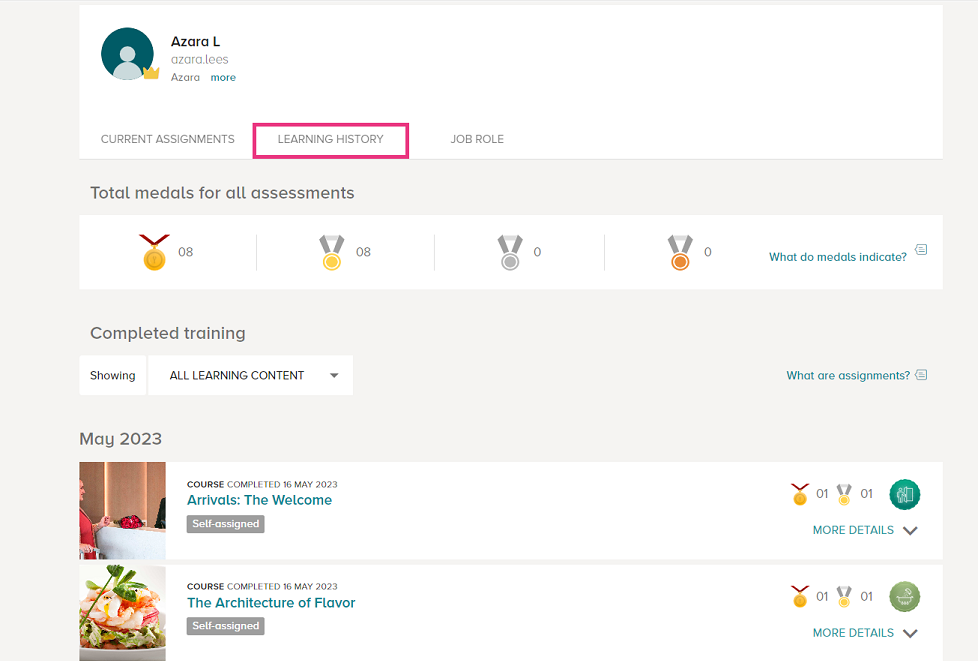Image resolution: width=978 pixels, height=661 pixels.
Task: Open The Architecture of Flavor course link
Action: click(x=271, y=603)
